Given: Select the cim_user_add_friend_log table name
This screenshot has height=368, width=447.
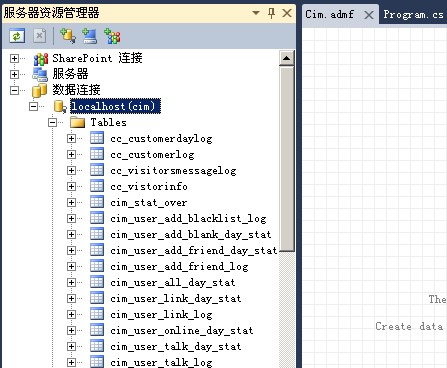Looking at the screenshot, I should (179, 267).
